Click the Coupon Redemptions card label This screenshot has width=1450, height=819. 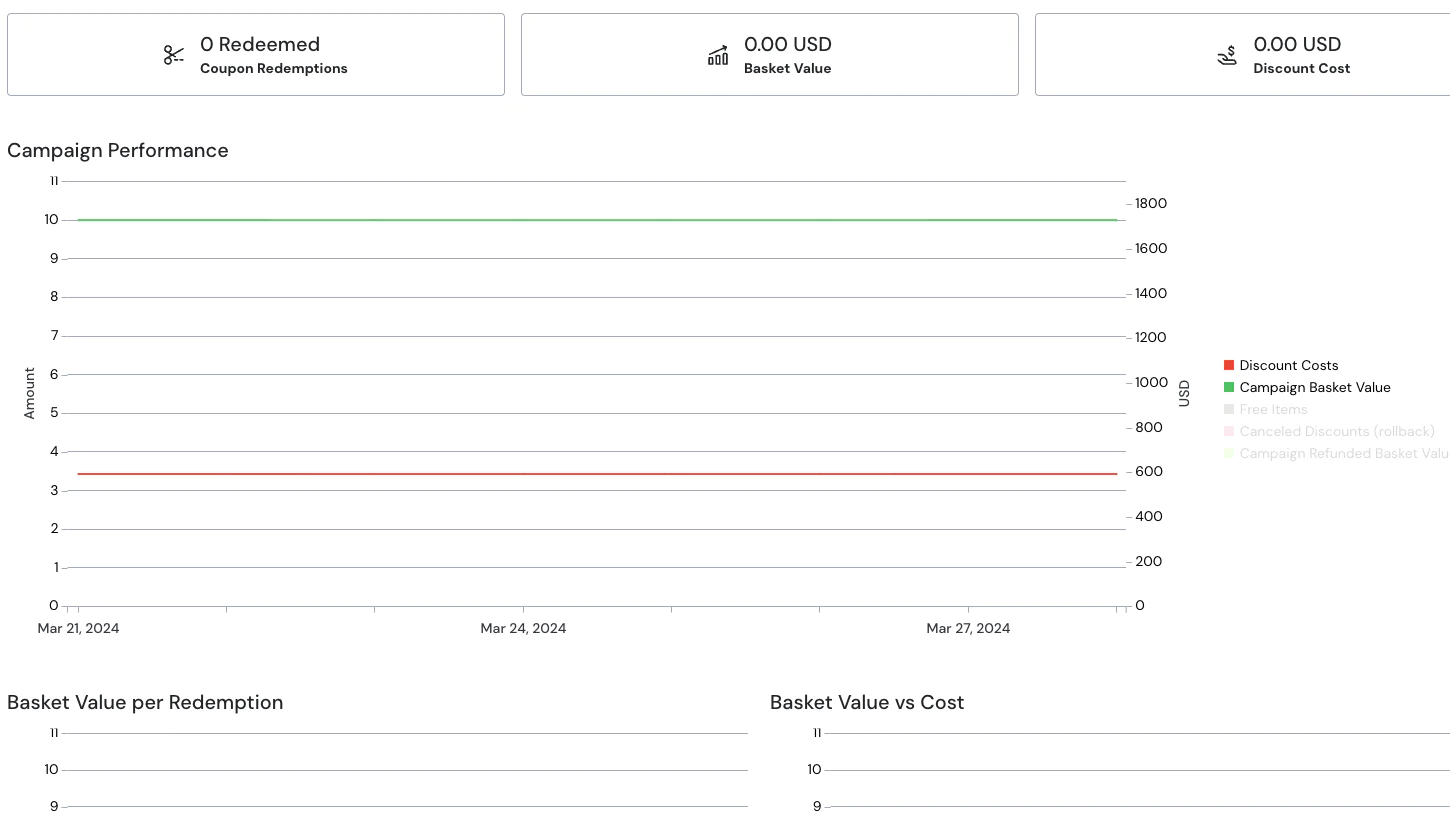274,69
